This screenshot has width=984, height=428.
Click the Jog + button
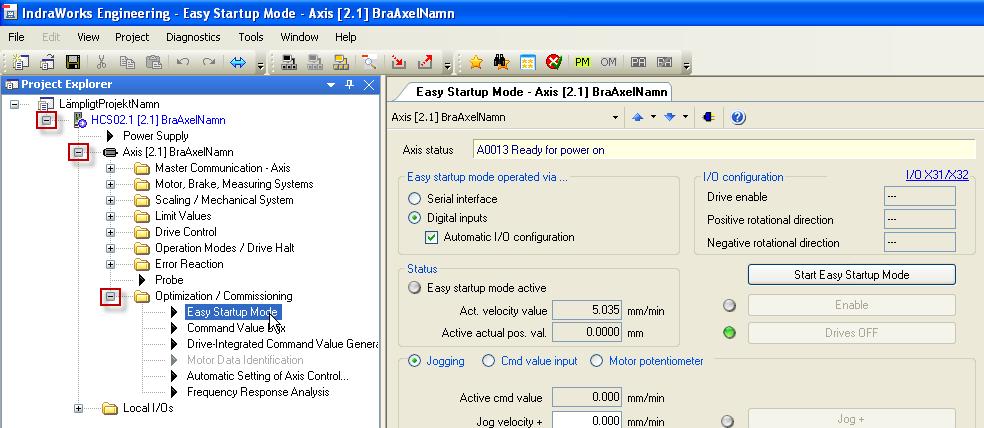point(852,419)
